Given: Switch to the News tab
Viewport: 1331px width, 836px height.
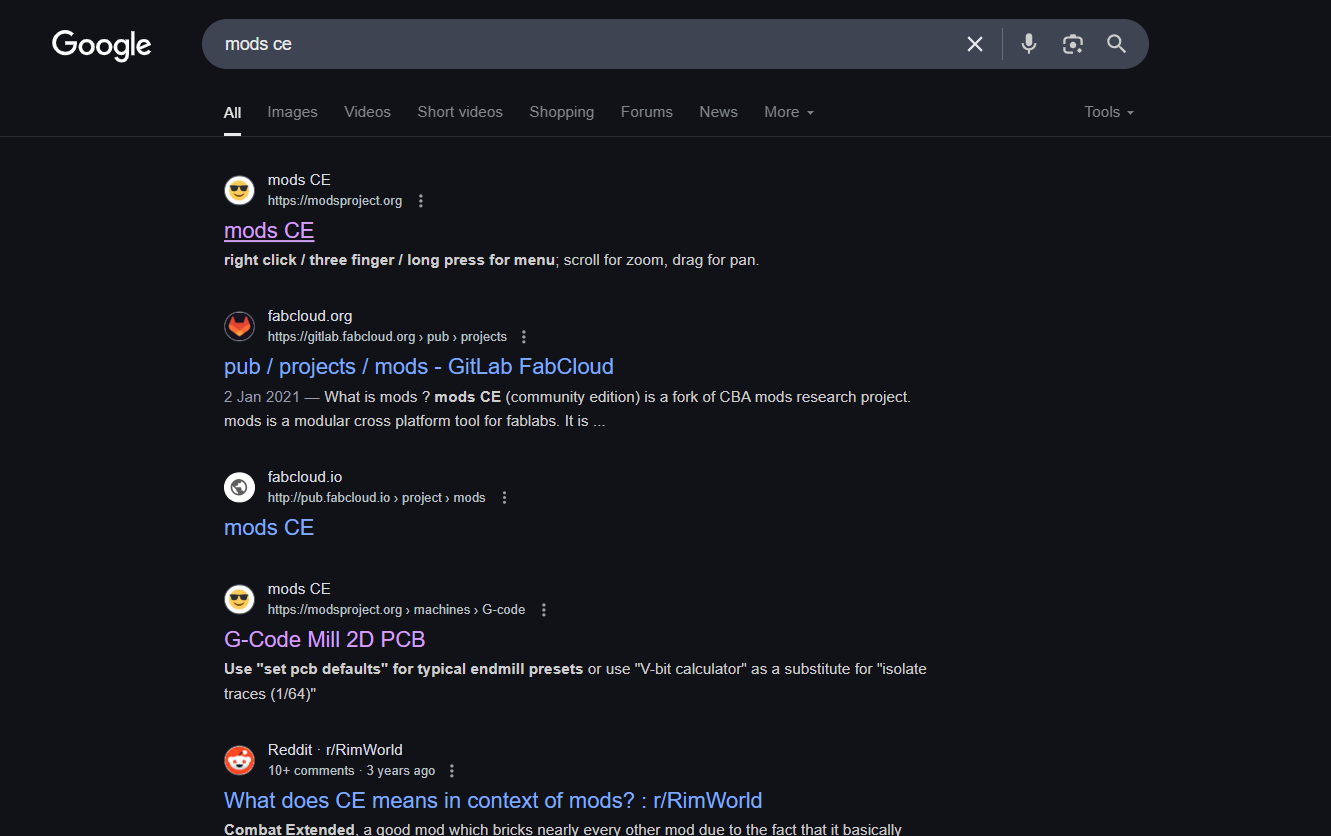Looking at the screenshot, I should click(718, 112).
